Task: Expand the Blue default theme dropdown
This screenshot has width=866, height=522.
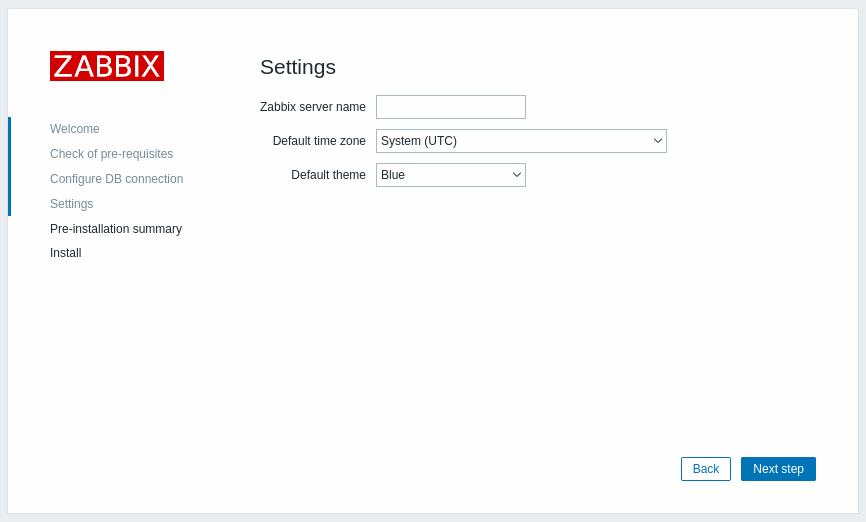Action: [451, 175]
